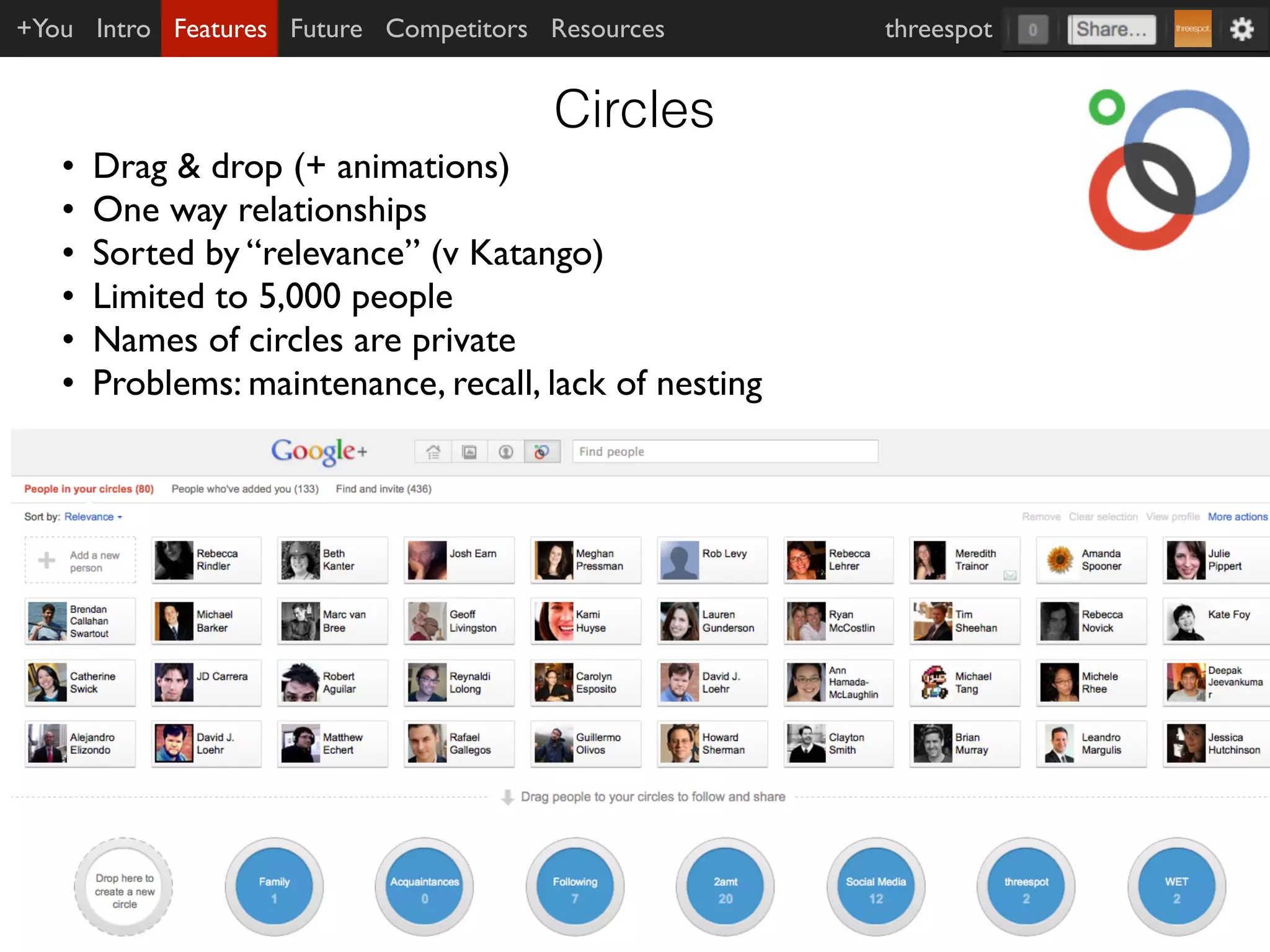This screenshot has height=952, width=1270.
Task: Select the WET circle
Action: tap(1176, 887)
